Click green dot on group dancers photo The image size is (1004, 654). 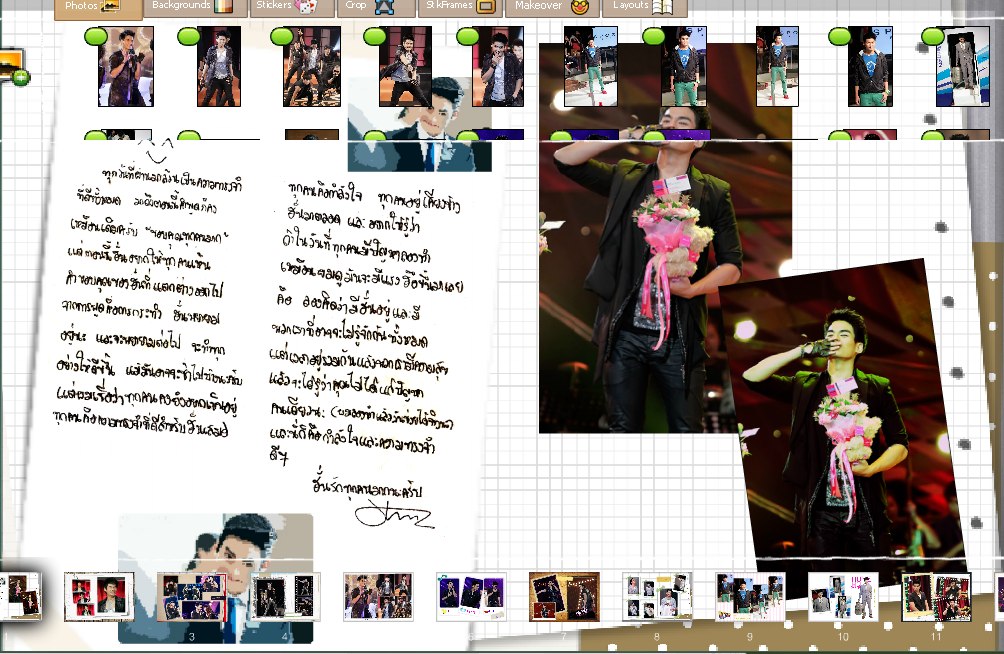click(x=282, y=36)
